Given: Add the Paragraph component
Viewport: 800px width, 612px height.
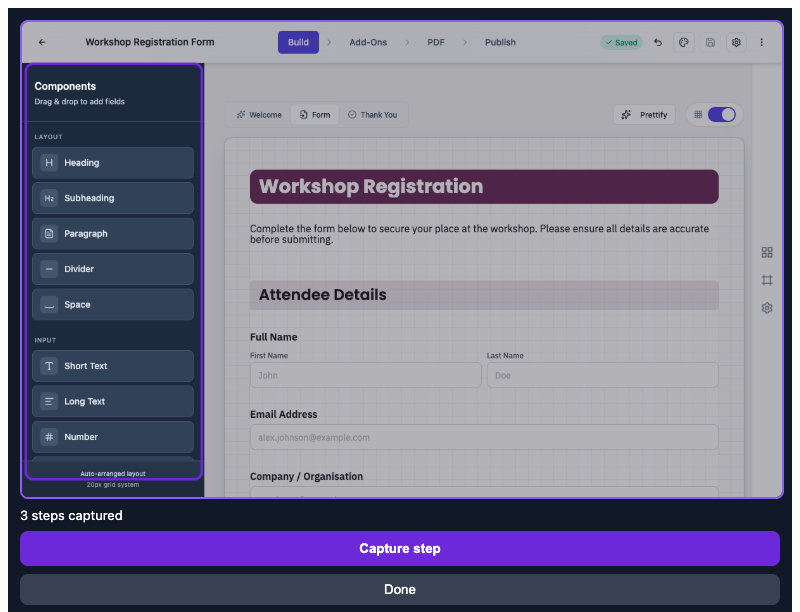Looking at the screenshot, I should click(113, 234).
